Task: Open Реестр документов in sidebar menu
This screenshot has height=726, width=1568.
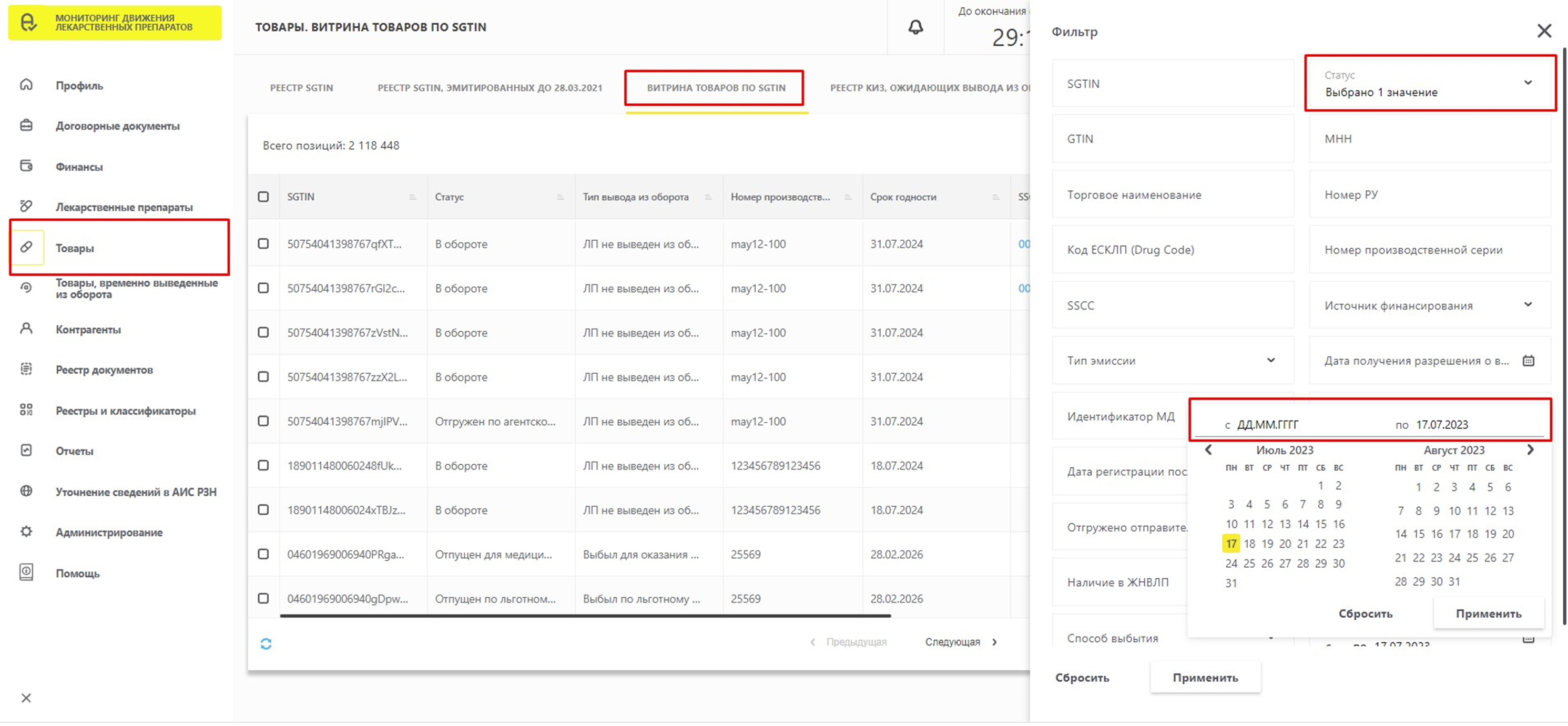Action: (x=104, y=370)
